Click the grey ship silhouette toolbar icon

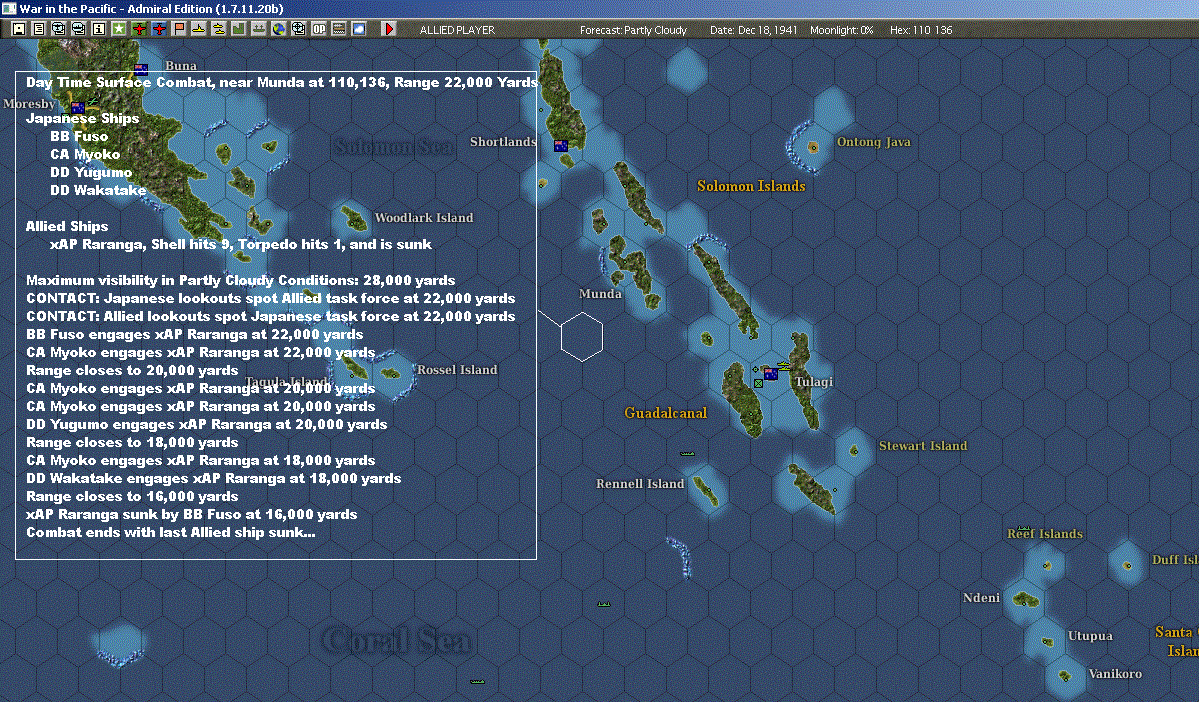coord(258,29)
